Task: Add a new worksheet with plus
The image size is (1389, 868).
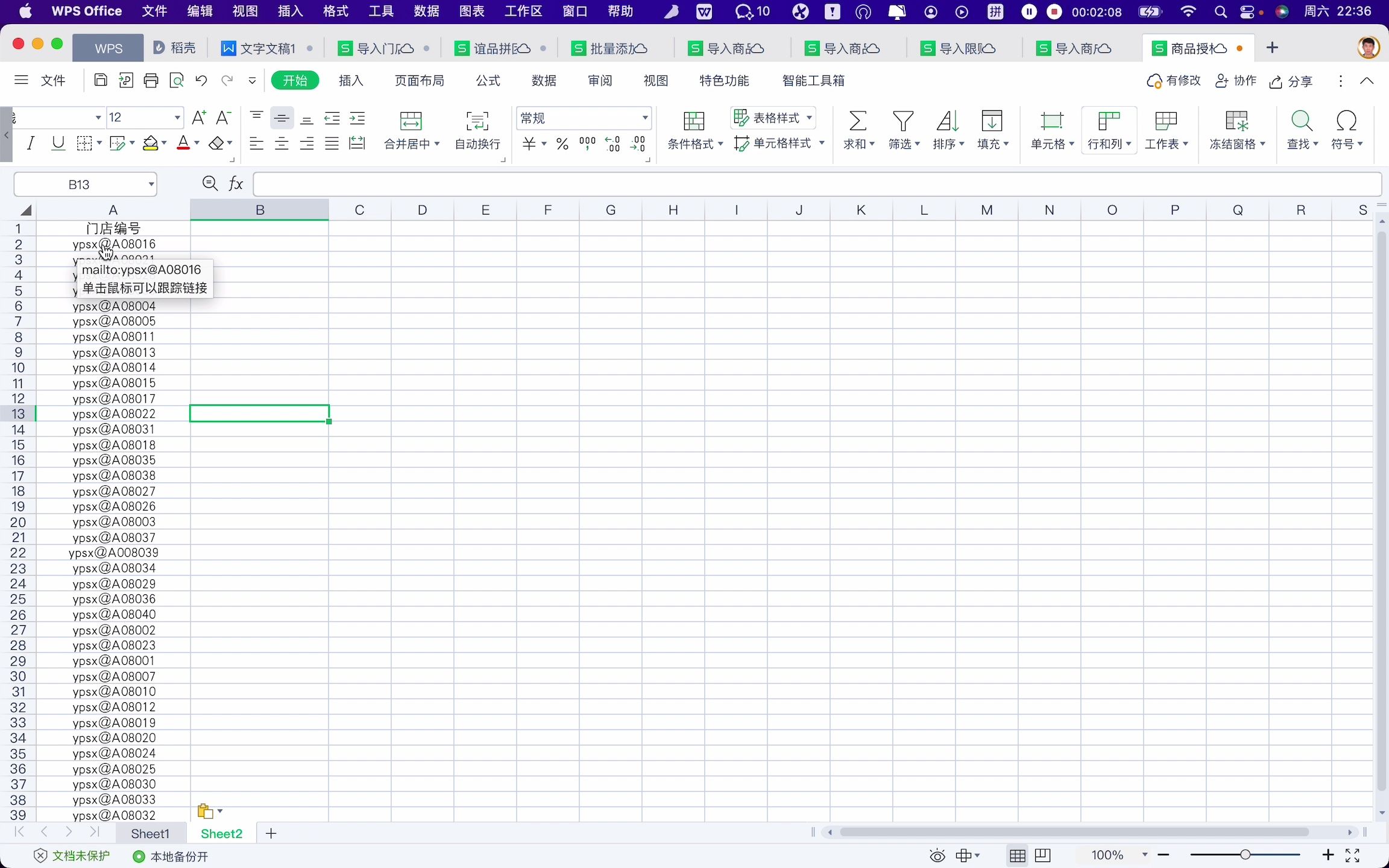Action: coord(271,833)
